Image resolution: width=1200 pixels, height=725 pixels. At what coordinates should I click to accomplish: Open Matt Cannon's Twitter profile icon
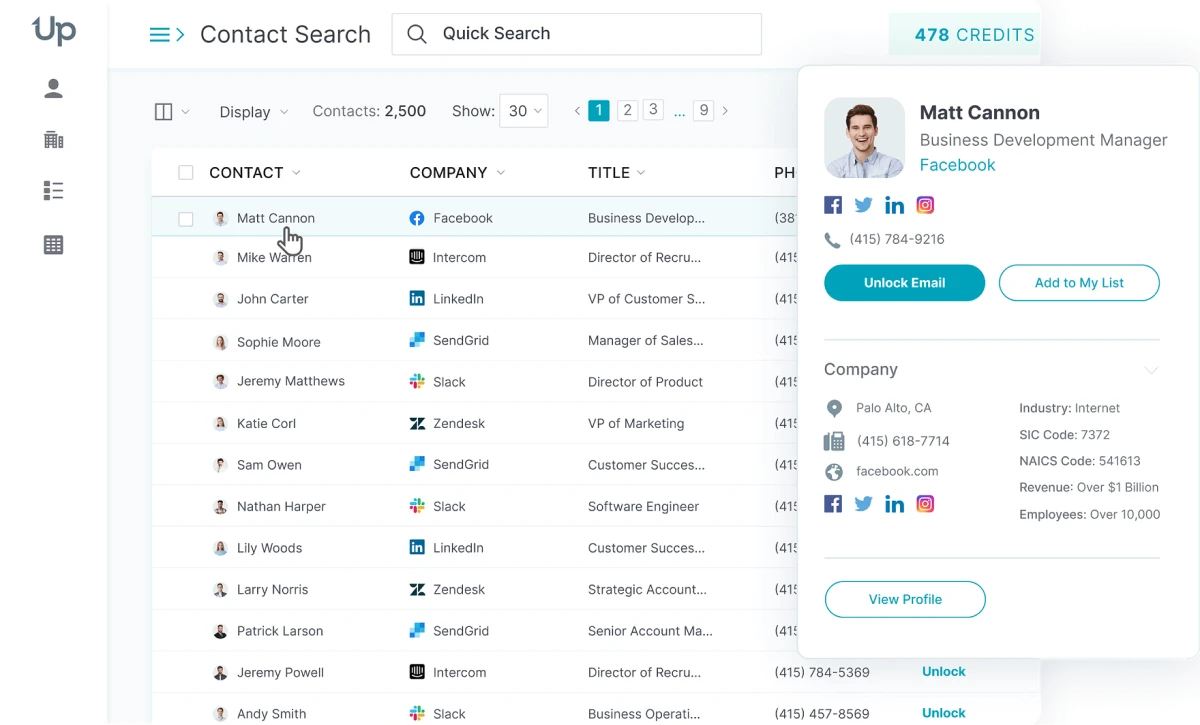[864, 205]
